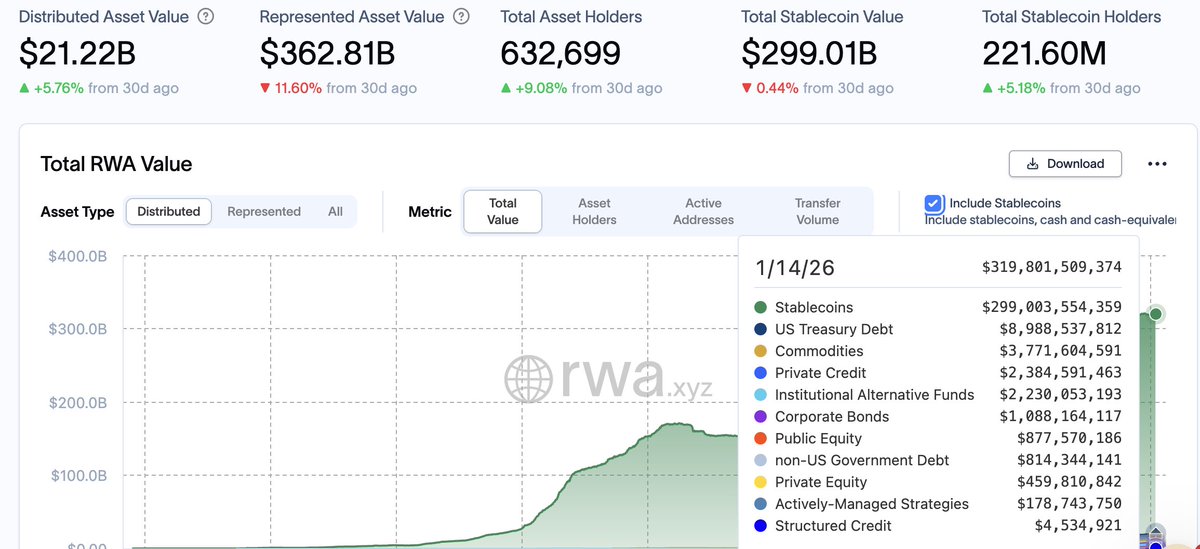Switch metric to Transfer Volume

[818, 211]
